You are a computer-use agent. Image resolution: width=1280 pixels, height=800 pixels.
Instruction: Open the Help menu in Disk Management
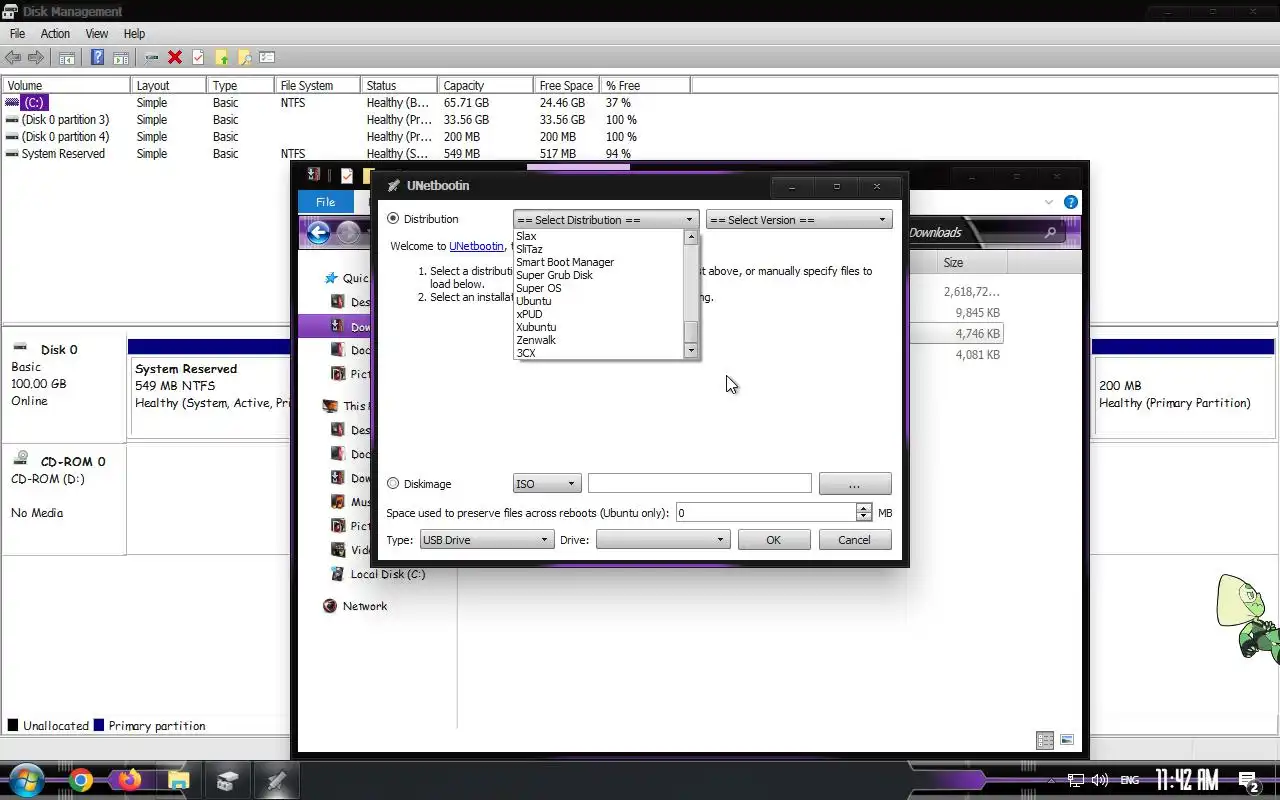coord(134,34)
